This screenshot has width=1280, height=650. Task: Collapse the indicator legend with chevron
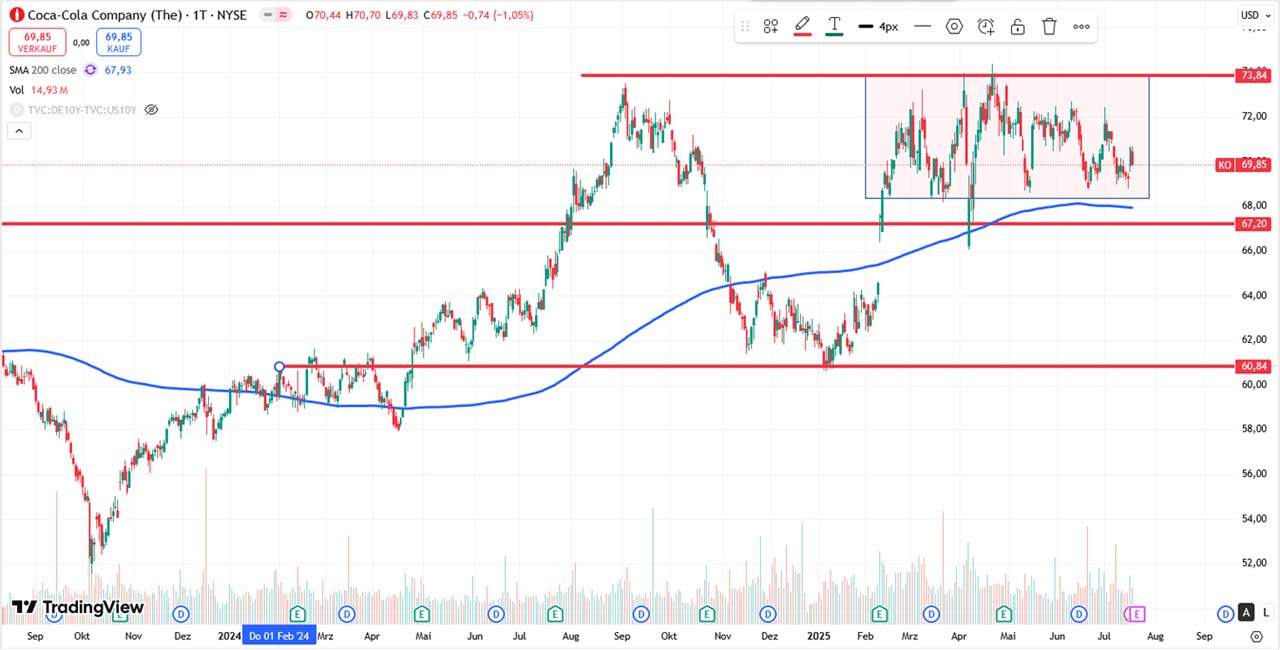pyautogui.click(x=17, y=130)
